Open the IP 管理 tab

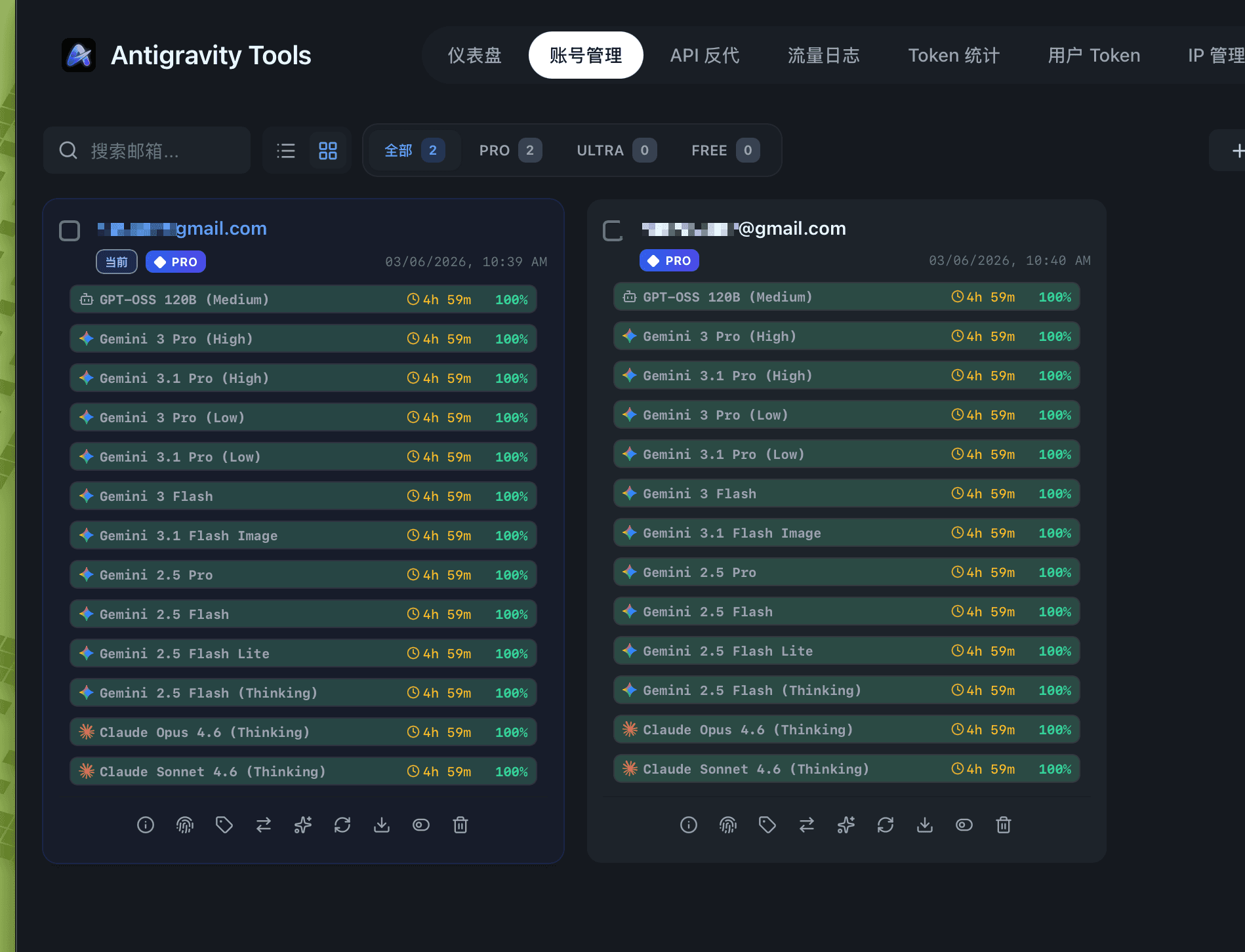pos(1216,55)
